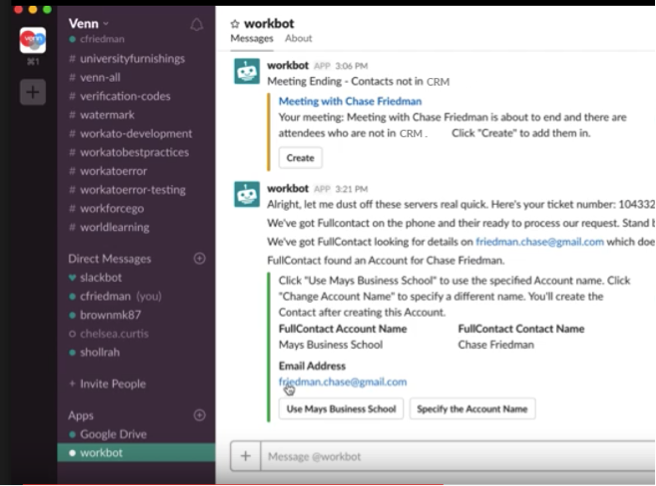Attach a file with message plus button
Screen dimensions: 656x486
246,456
